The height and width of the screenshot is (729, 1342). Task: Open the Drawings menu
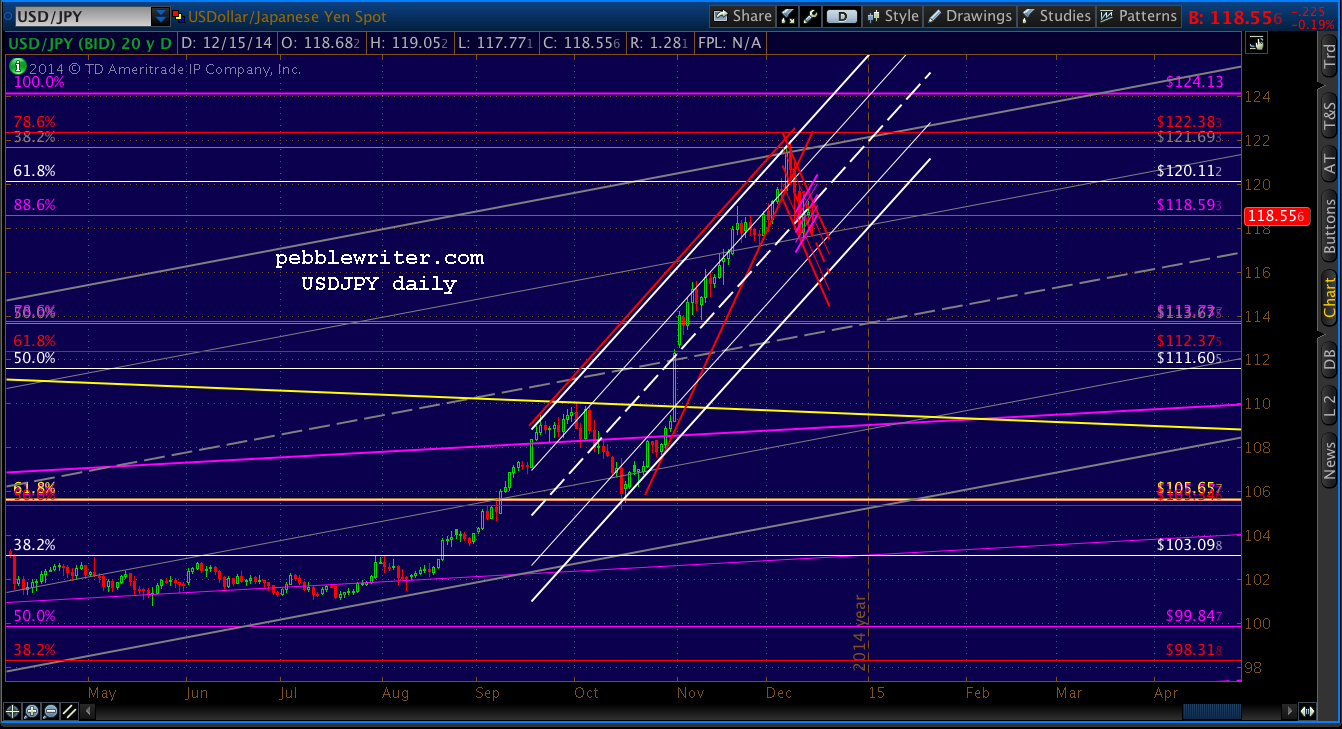pyautogui.click(x=969, y=16)
